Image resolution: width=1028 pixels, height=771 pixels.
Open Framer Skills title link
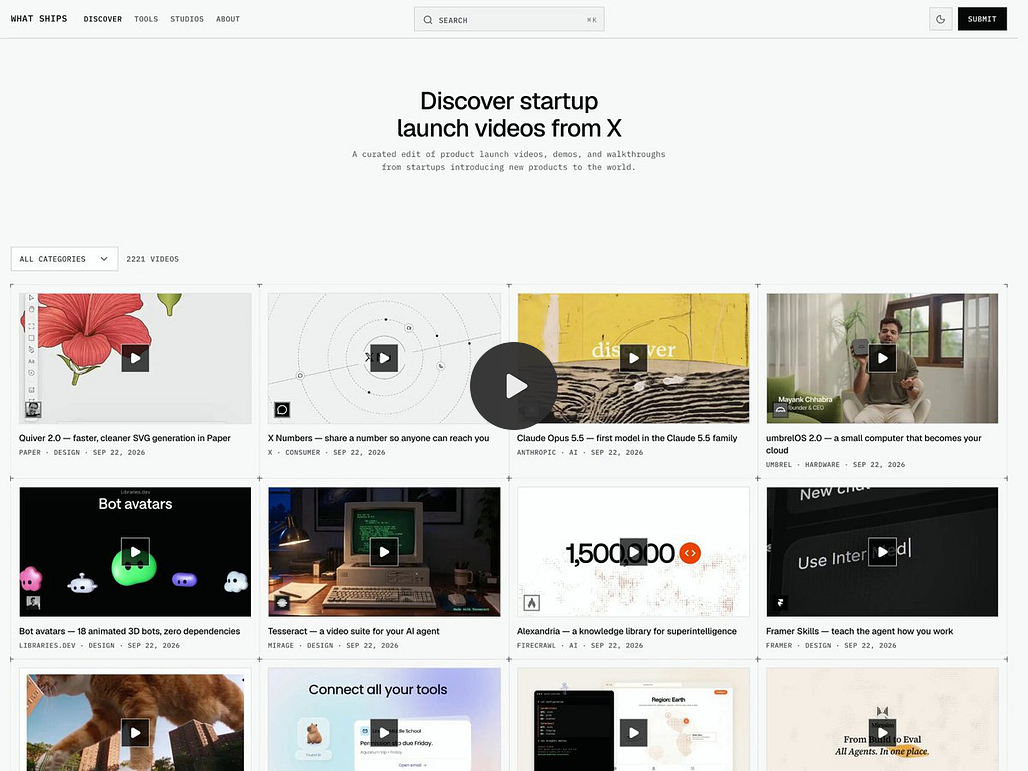click(860, 631)
